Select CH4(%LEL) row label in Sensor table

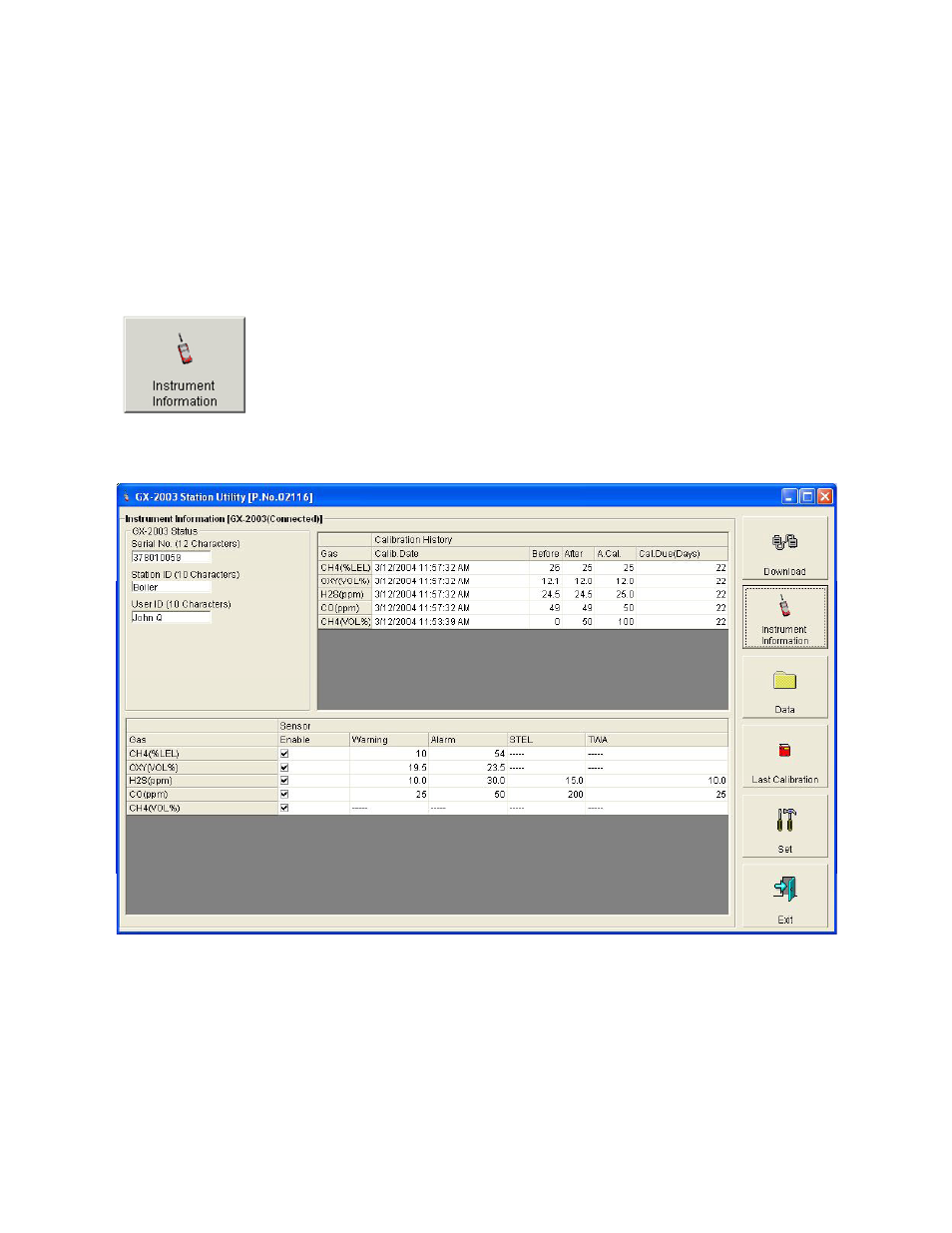(x=202, y=754)
